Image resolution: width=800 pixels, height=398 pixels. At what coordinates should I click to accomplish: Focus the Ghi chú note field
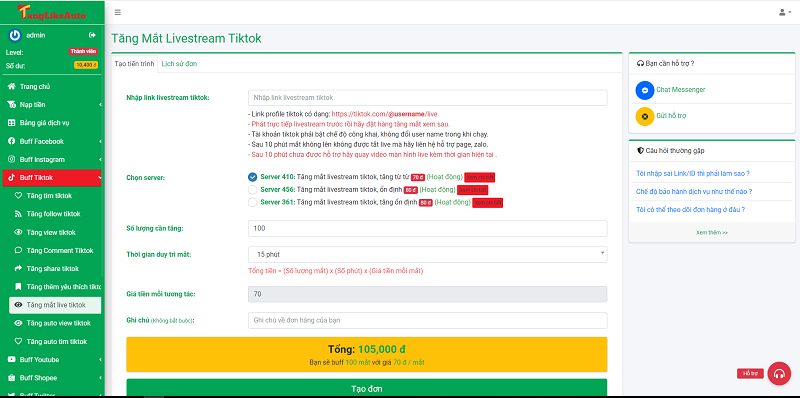pos(428,320)
